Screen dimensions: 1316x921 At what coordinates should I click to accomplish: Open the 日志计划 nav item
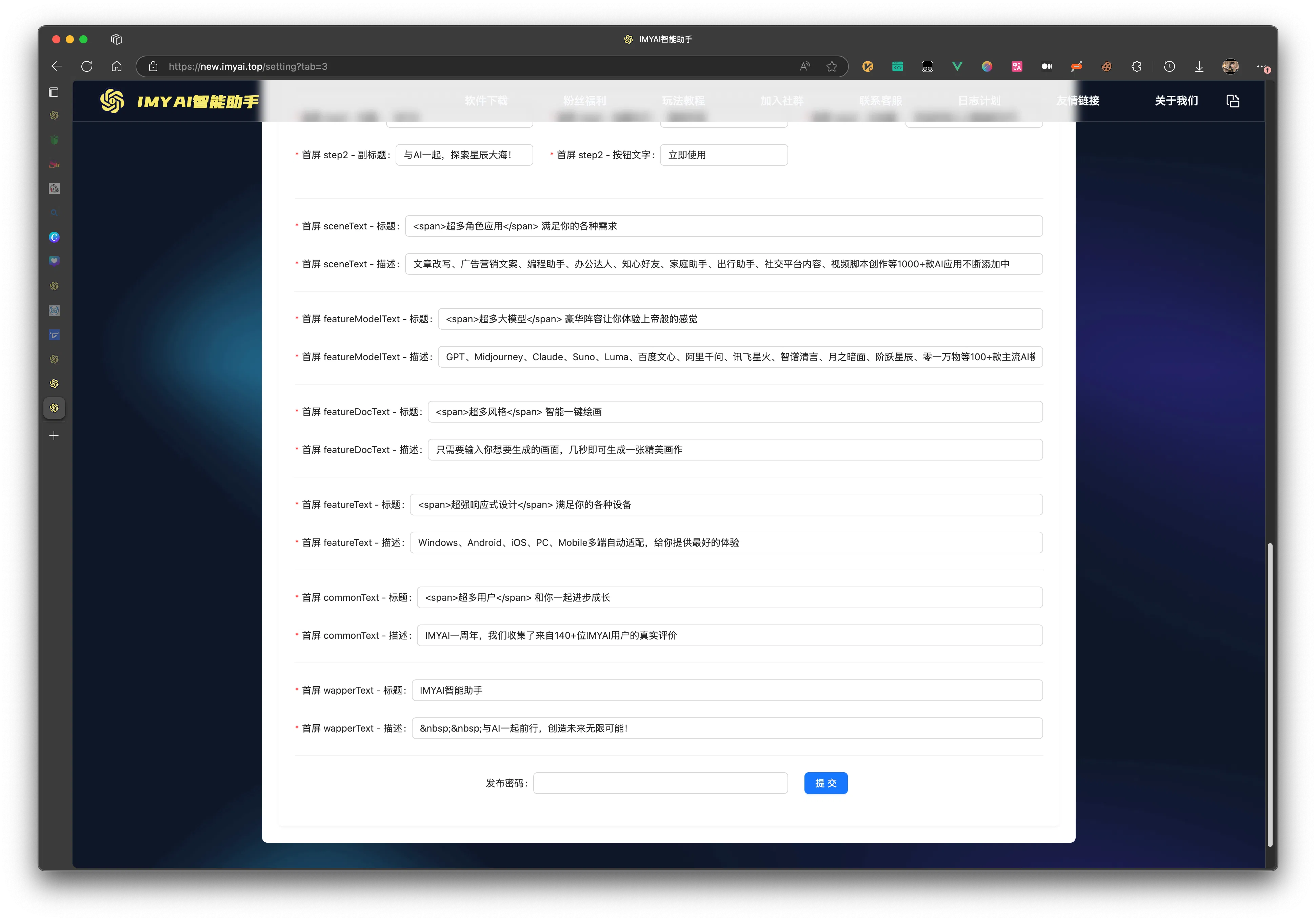(979, 101)
